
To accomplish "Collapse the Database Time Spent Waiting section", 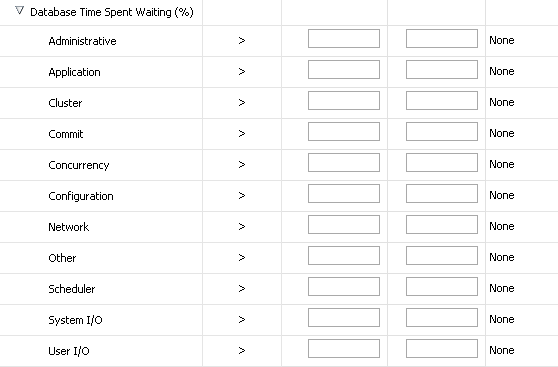I will coord(20,11).
